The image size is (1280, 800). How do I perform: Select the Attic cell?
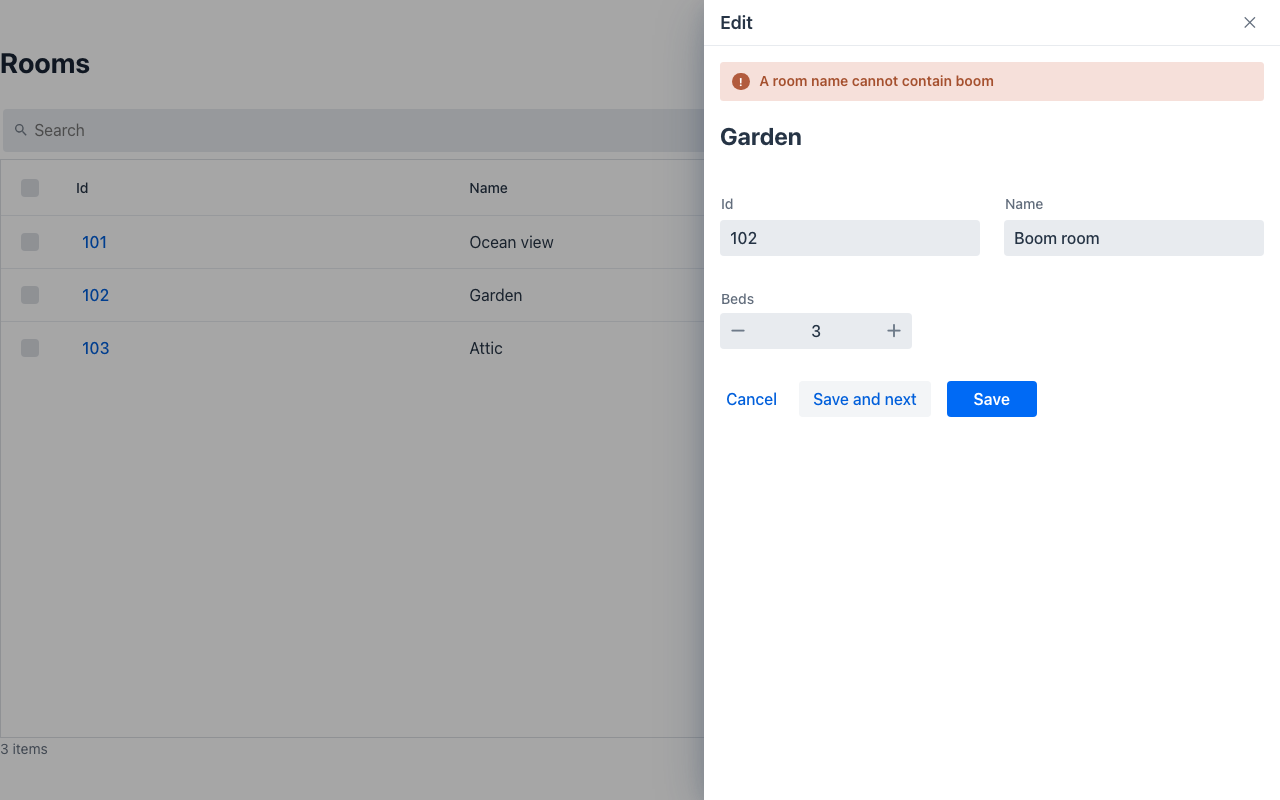(x=485, y=348)
